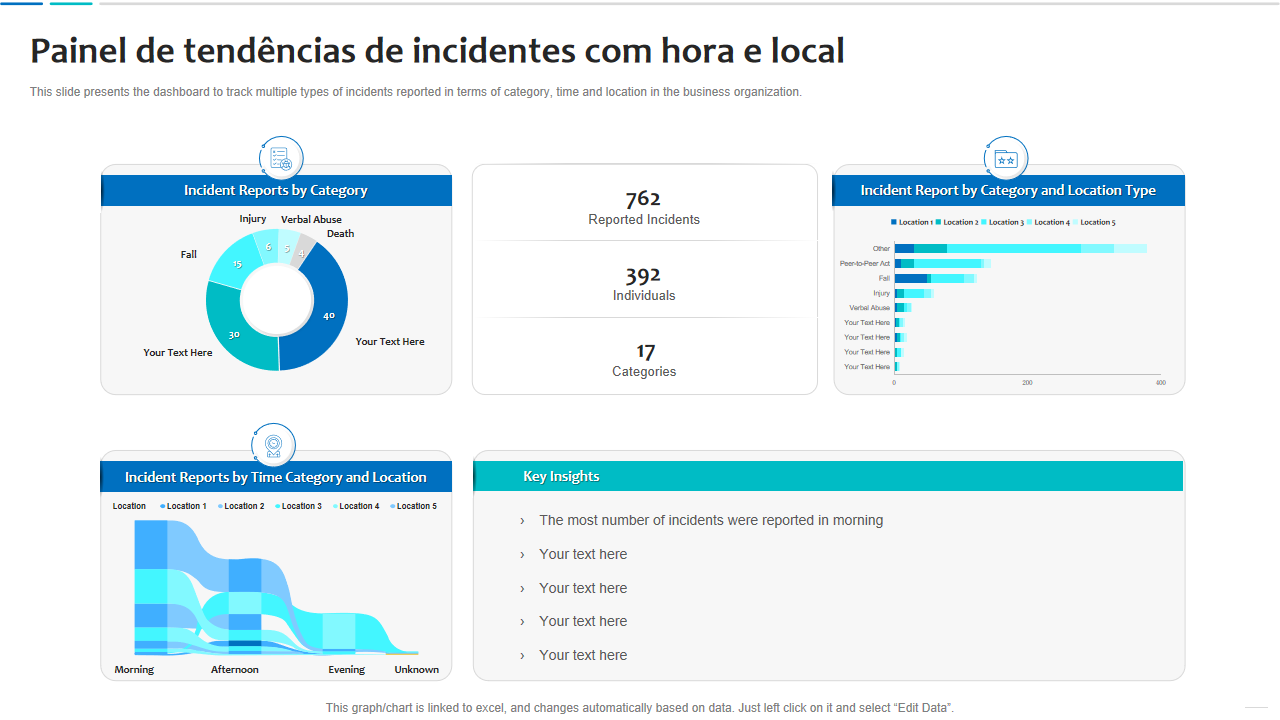Click the subtitle beginning 'This slide presents the dashboard'
This screenshot has width=1280, height=720.
(x=416, y=92)
